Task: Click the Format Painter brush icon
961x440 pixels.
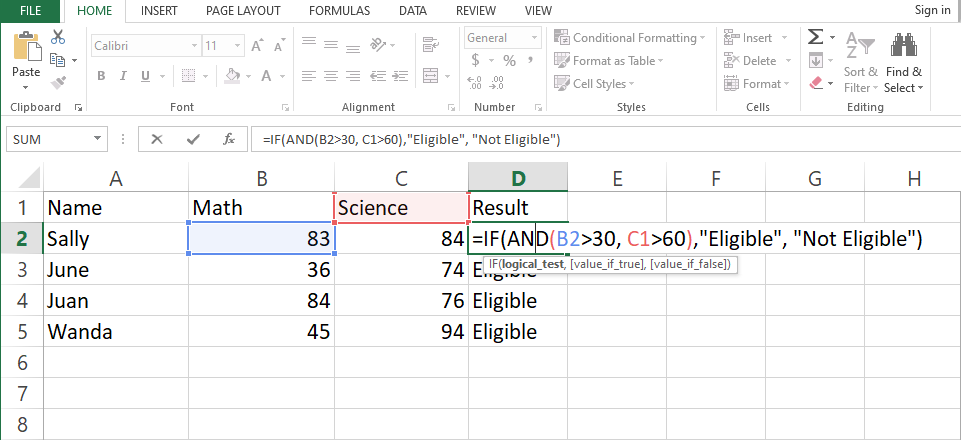Action: coord(58,83)
